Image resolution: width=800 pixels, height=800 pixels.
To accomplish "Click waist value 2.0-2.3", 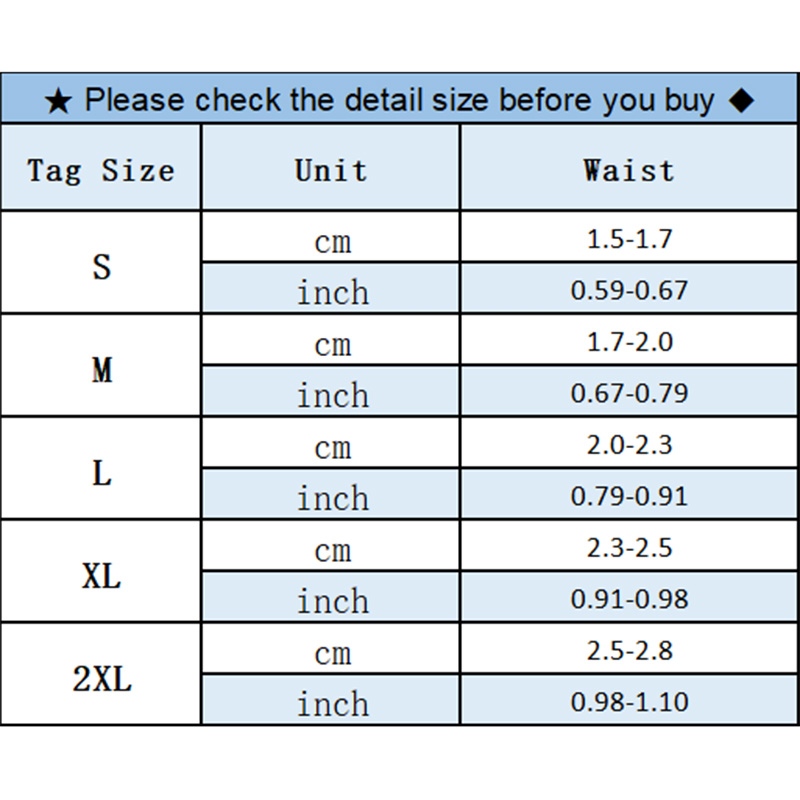I will tap(629, 446).
